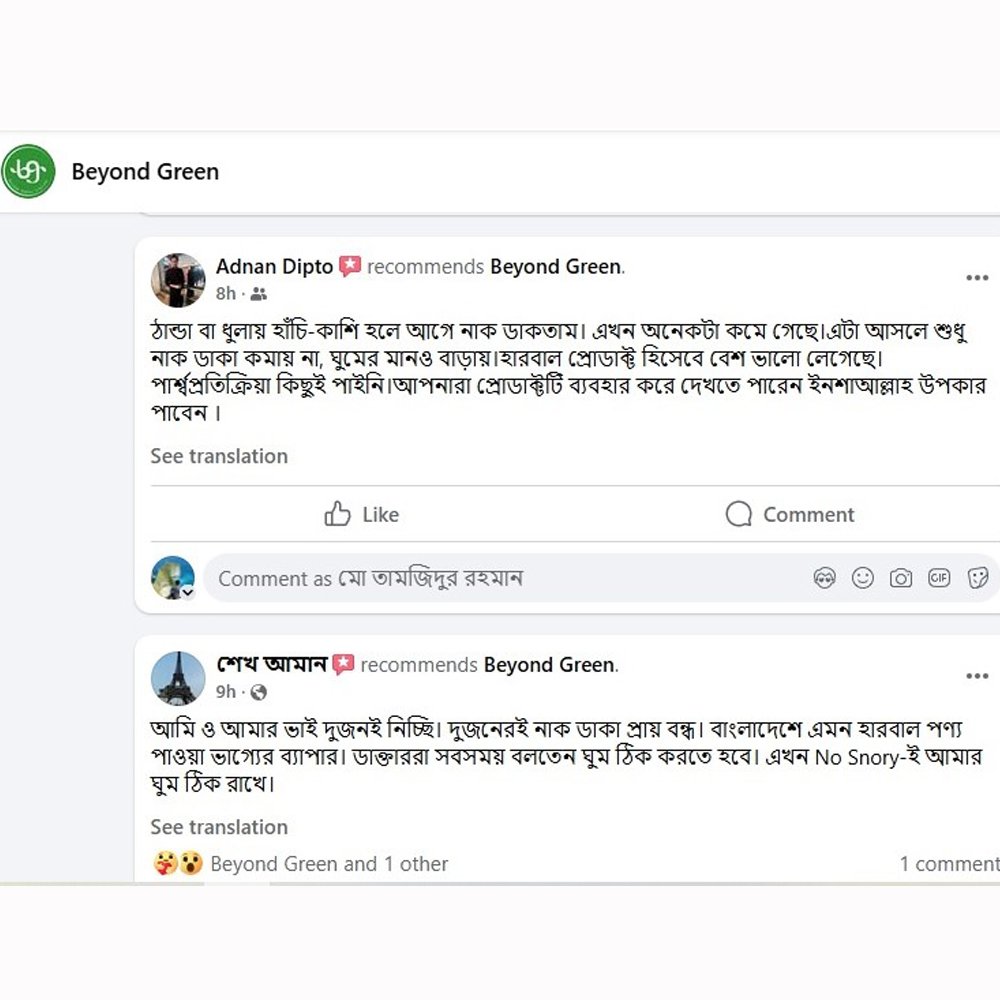Click Comment button under Adnan Dipto's post

789,514
